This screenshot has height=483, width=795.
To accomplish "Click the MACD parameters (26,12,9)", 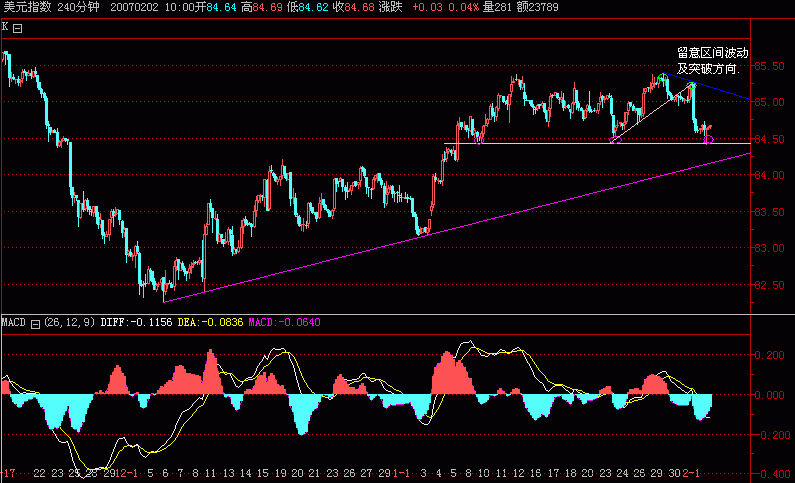I will pyautogui.click(x=69, y=322).
